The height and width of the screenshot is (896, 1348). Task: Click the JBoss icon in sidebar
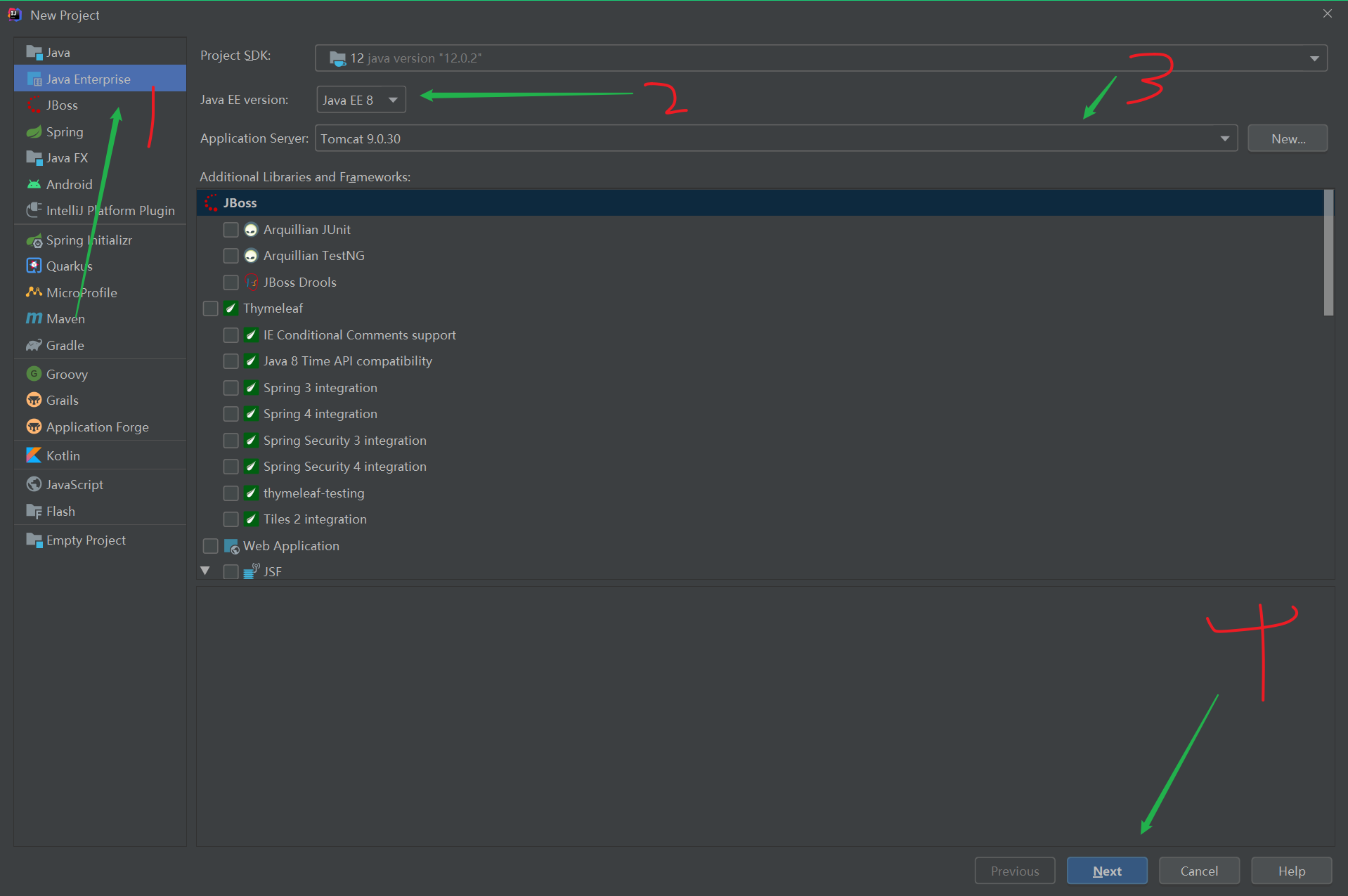pyautogui.click(x=34, y=105)
